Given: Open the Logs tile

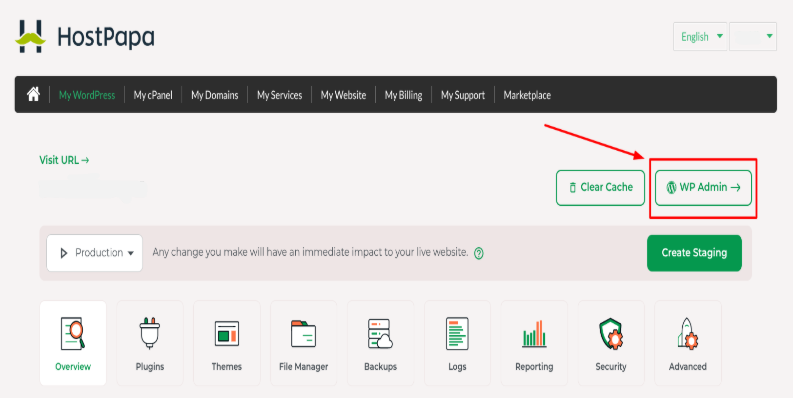Looking at the screenshot, I should pos(457,343).
